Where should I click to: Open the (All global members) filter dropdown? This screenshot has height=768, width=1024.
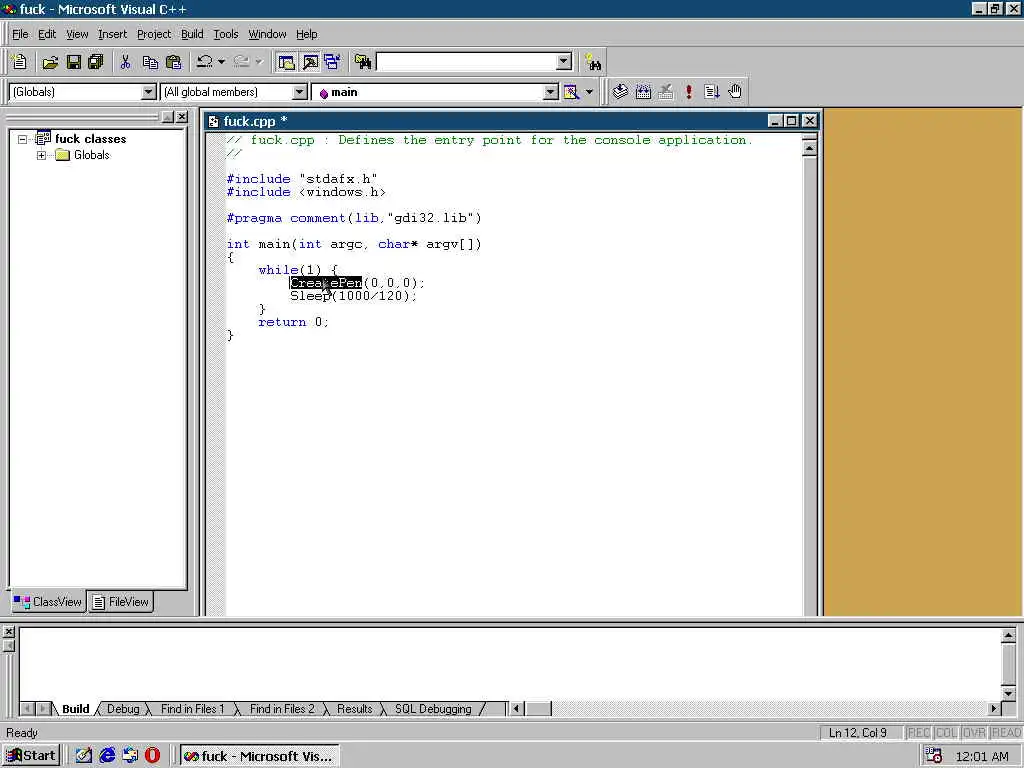point(299,92)
